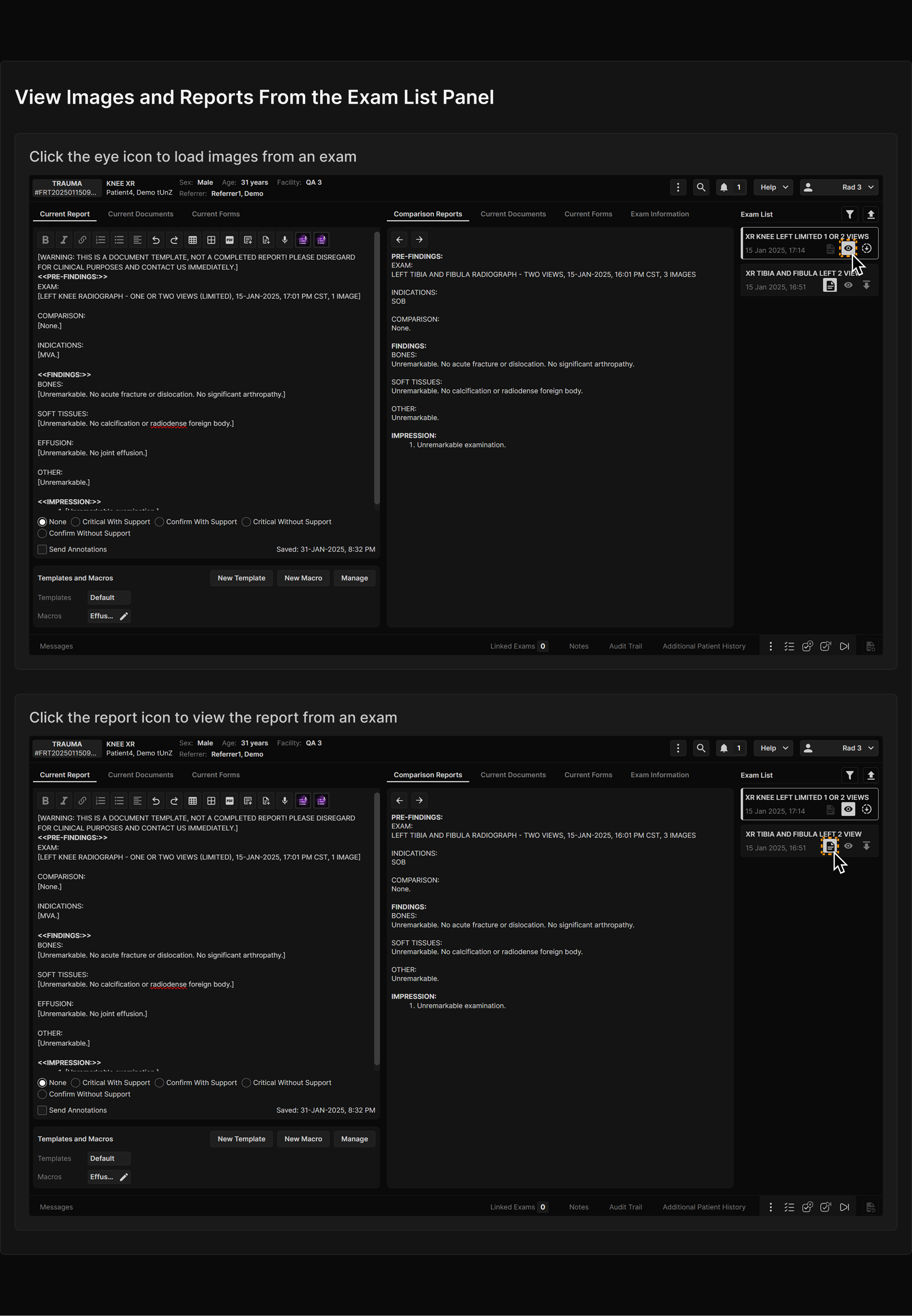Screen dimensions: 912x1316
Task: Click the editor's vertical scrollbar in the eye-icon example
Action: click(377, 368)
